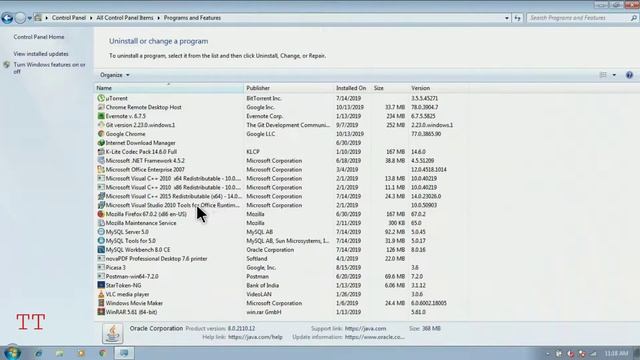Click Control Panel in the breadcrumb
This screenshot has height=360, width=640.
69,18
